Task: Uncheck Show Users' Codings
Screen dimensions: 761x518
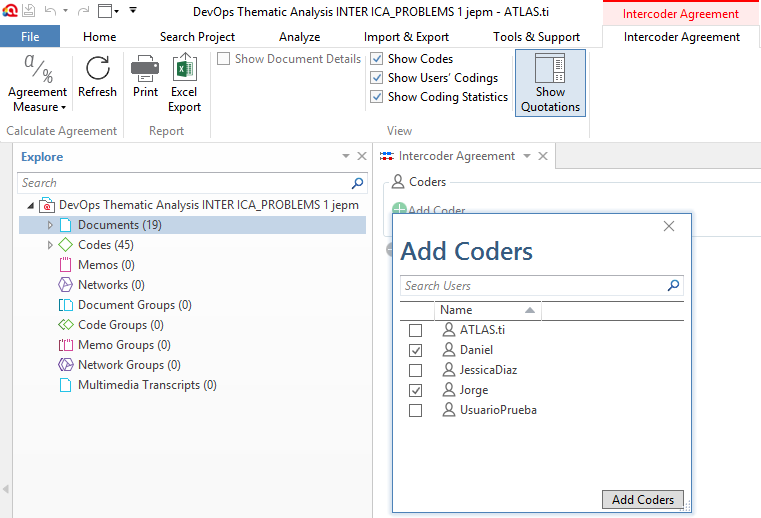Action: (377, 78)
